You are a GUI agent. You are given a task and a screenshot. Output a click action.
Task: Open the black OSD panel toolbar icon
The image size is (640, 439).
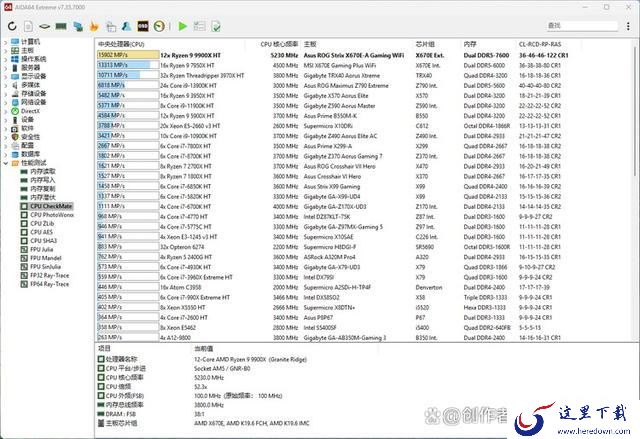(143, 27)
